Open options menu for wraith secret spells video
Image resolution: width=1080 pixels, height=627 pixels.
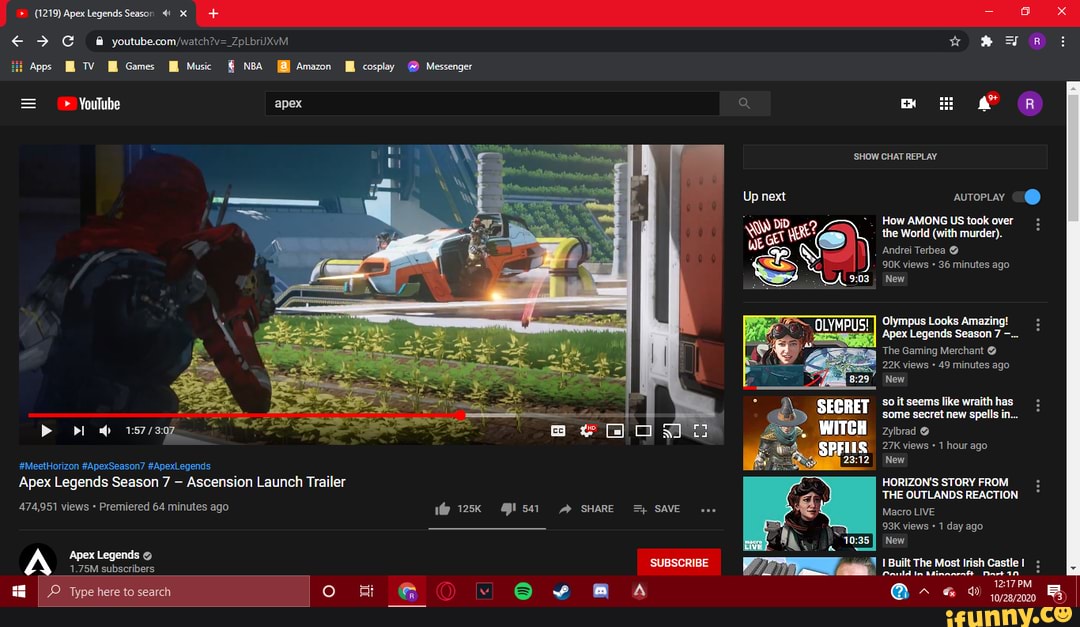tap(1037, 405)
